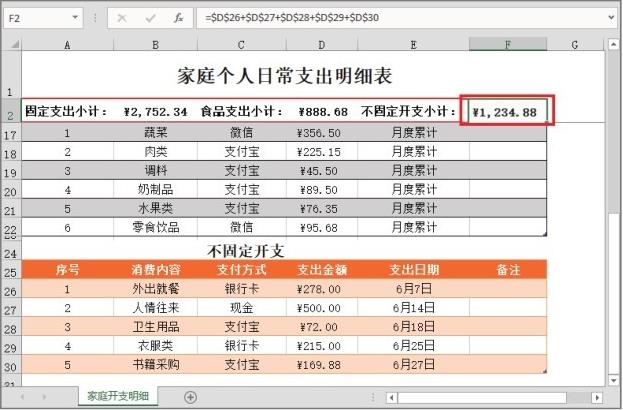Screen dimensions: 623x410
Task: Select row 26 header
Action: coord(10,290)
